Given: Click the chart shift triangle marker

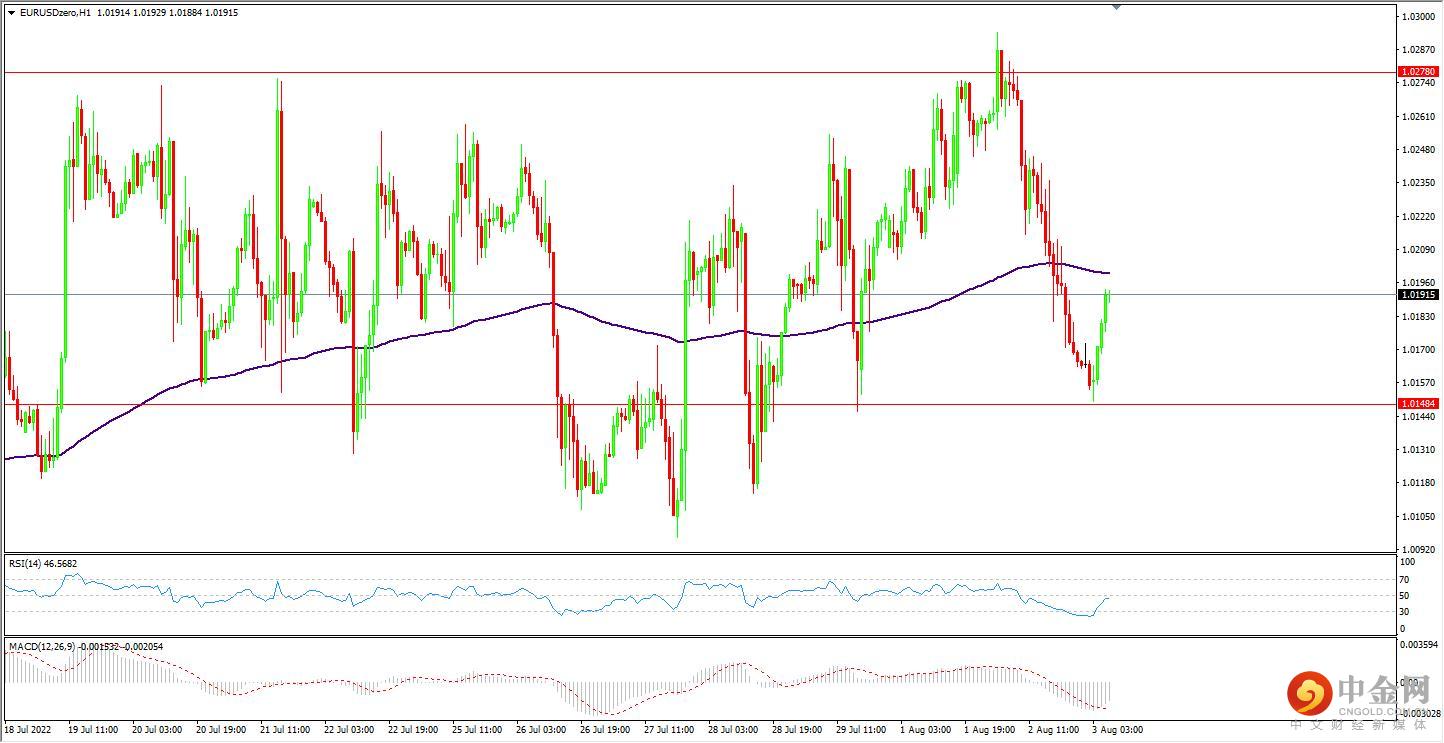Looking at the screenshot, I should 1117,7.
